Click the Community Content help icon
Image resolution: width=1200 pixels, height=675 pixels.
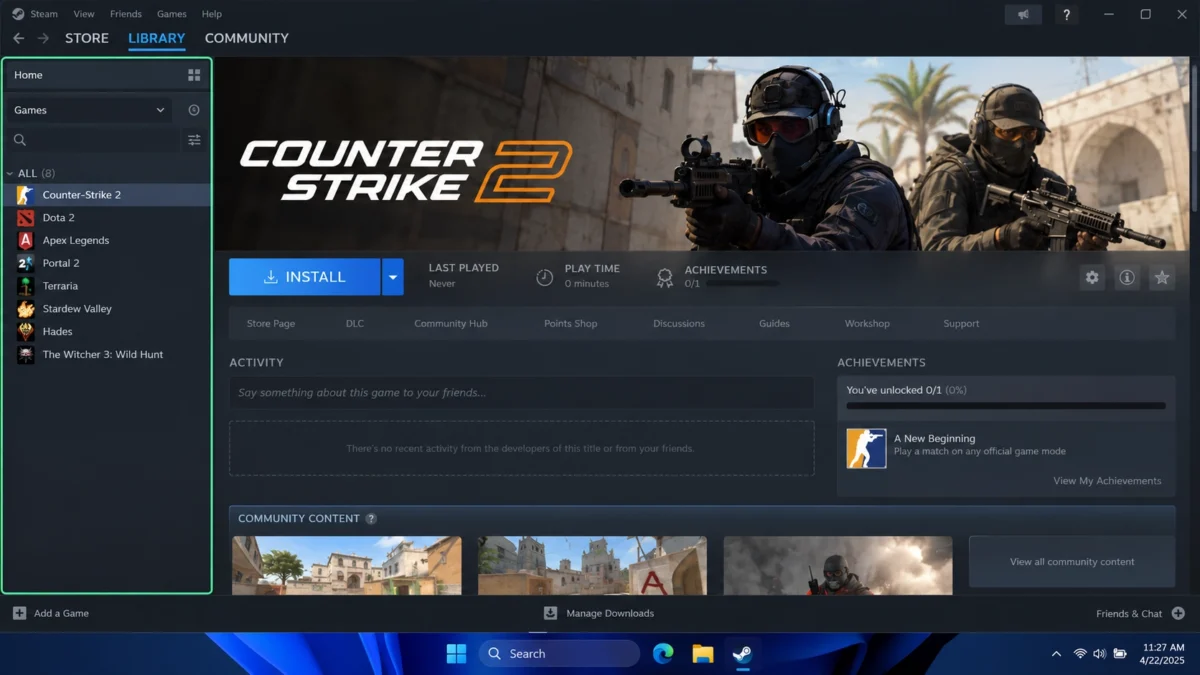tap(371, 518)
